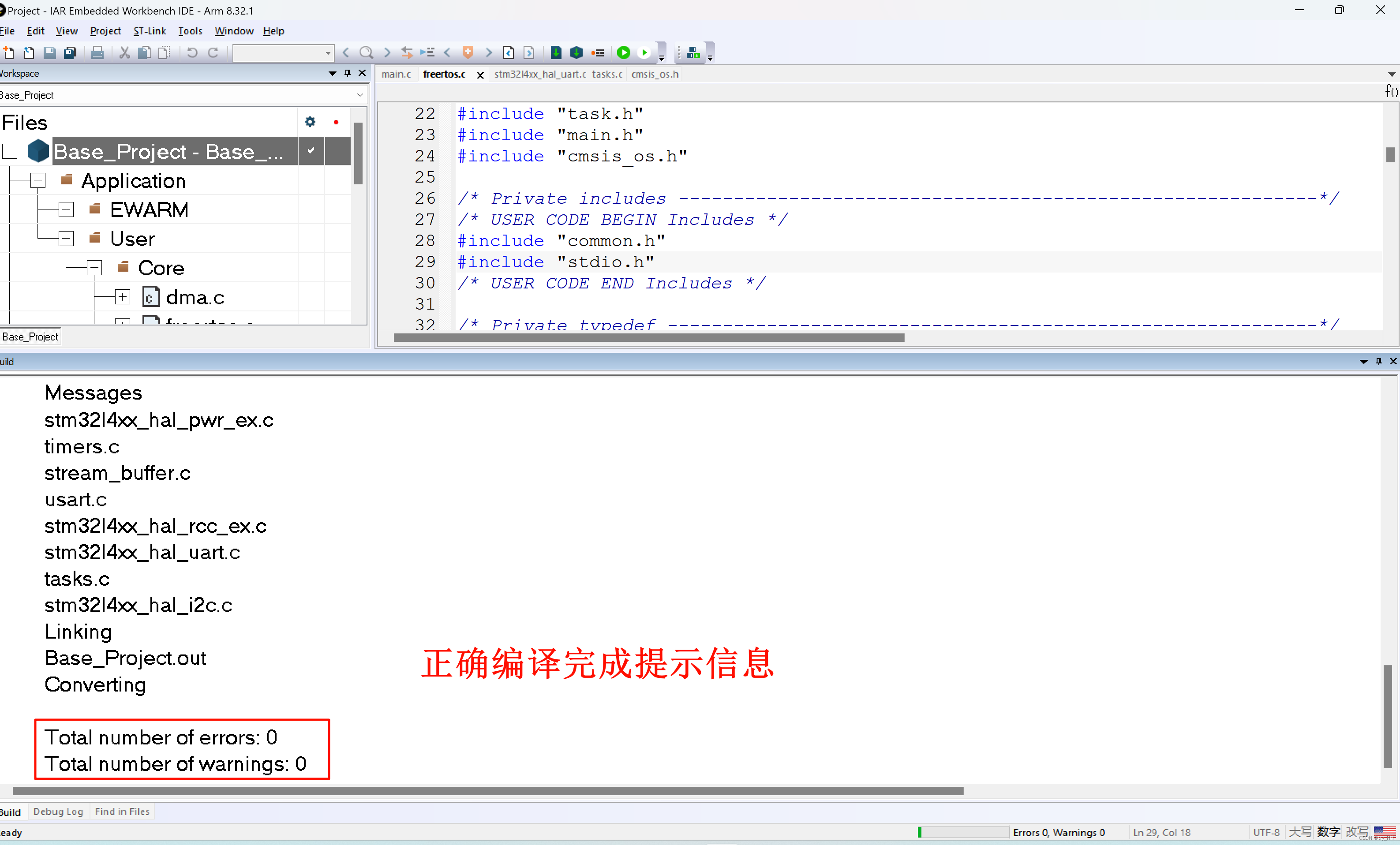Viewport: 1400px width, 845px height.
Task: Click the Save All toolbar icon
Action: 71,53
